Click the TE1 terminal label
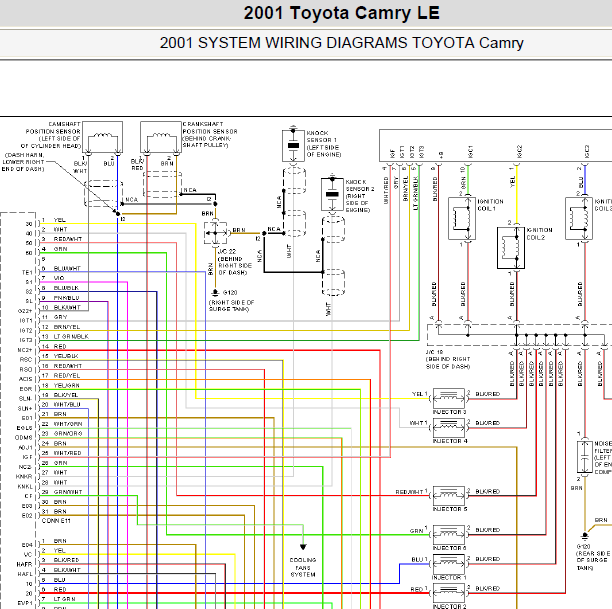This screenshot has width=612, height=609. pos(27,272)
